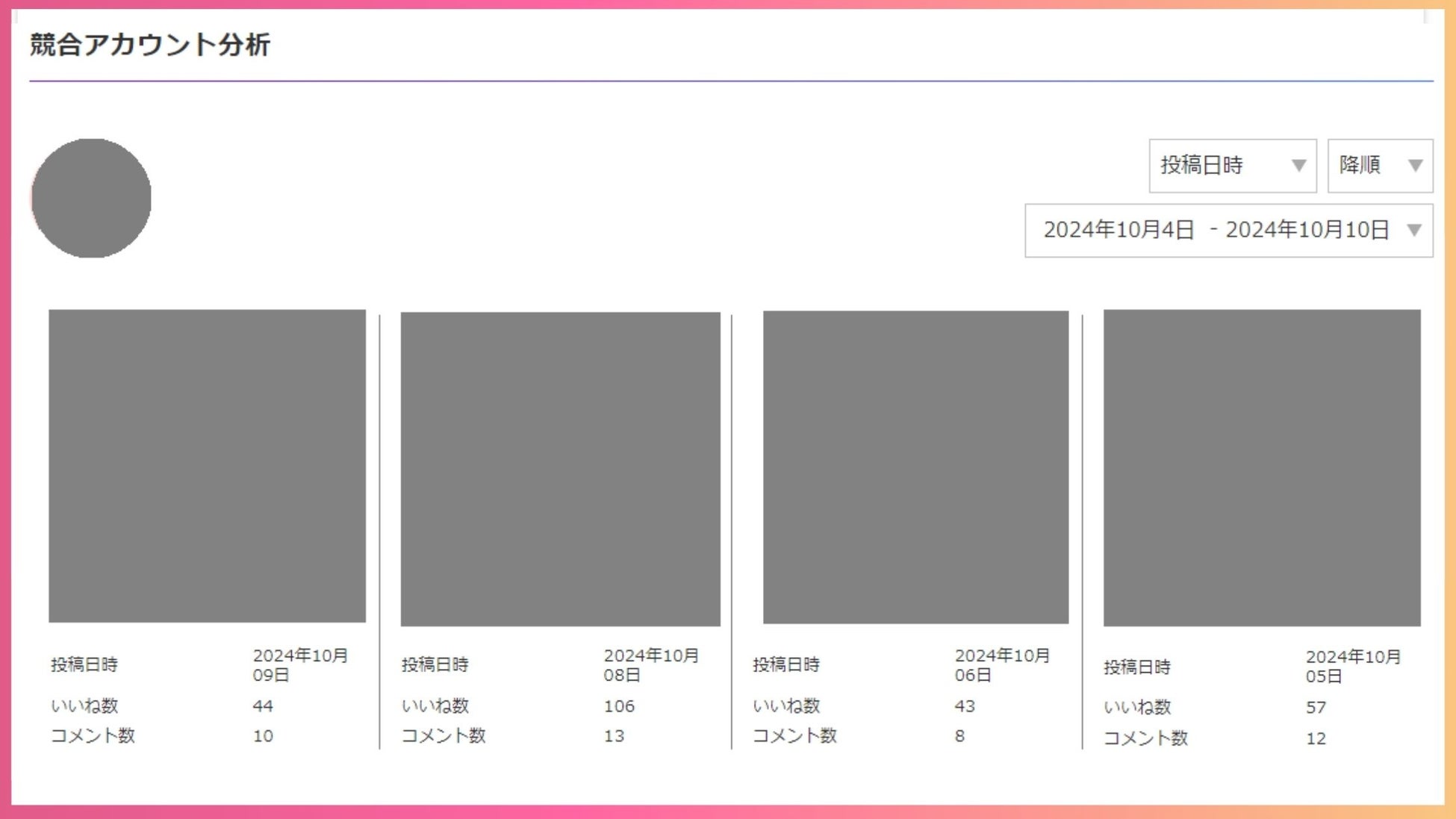1456x819 pixels.
Task: Open the post thumbnail dated 2024年10月08日
Action: [560, 469]
